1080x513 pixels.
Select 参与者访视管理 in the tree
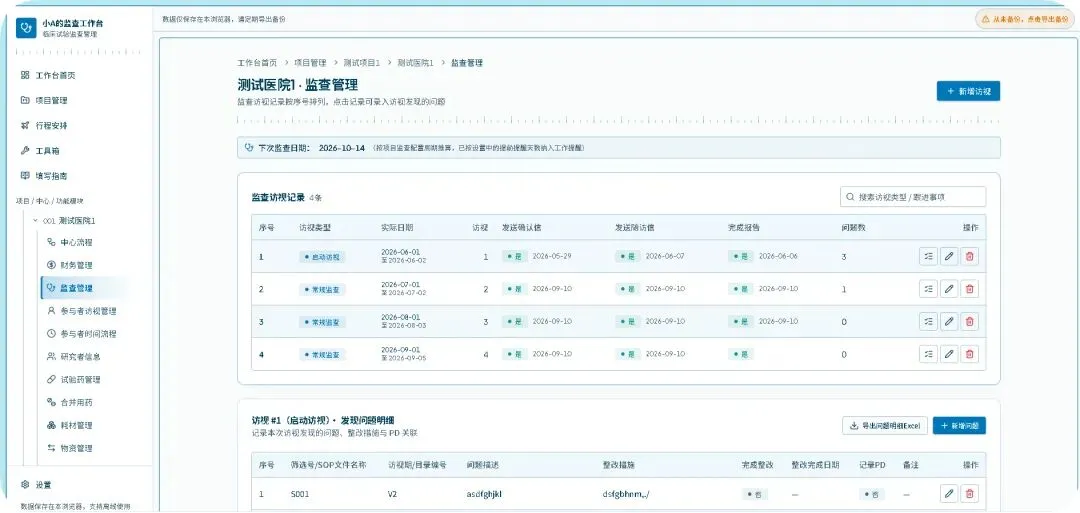pos(84,311)
